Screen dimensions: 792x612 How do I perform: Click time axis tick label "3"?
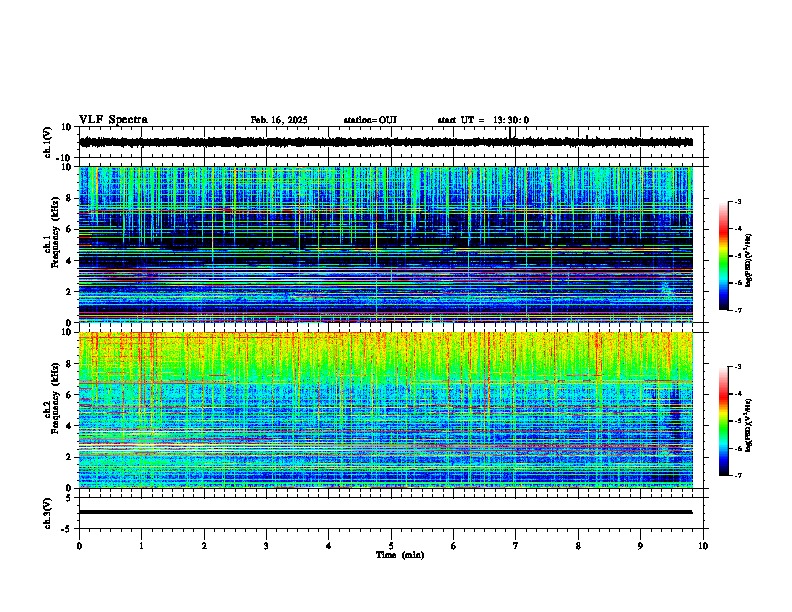(266, 546)
